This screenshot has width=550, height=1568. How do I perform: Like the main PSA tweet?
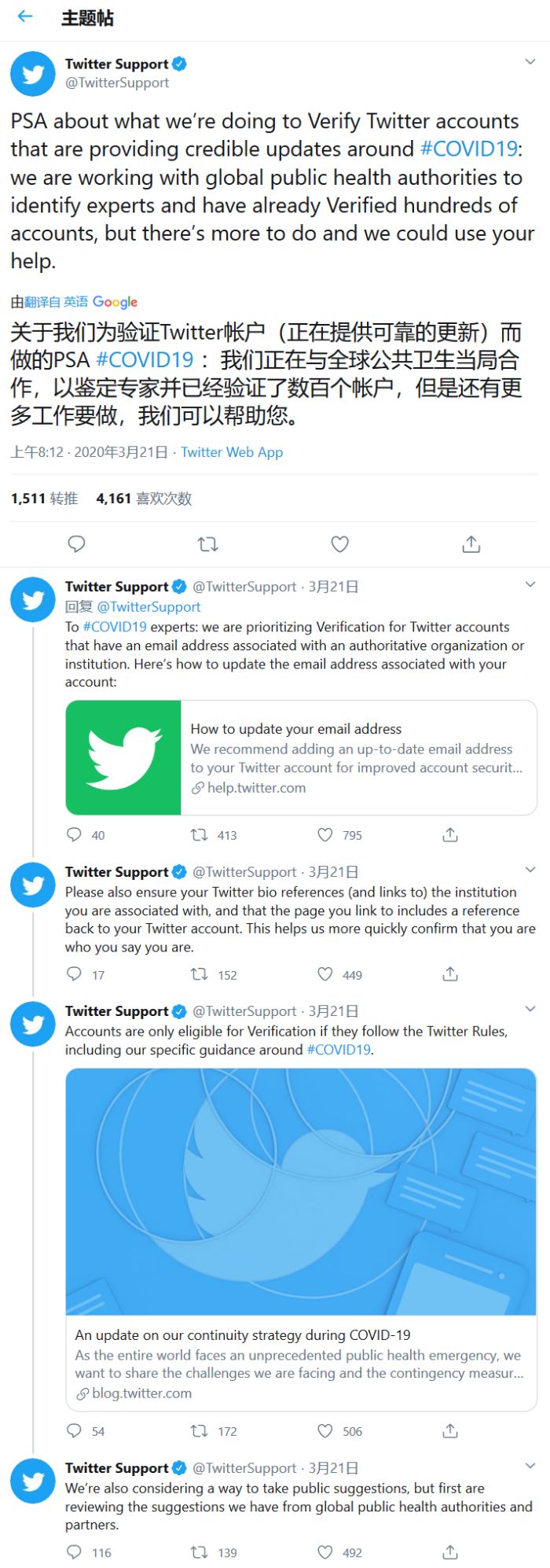339,543
